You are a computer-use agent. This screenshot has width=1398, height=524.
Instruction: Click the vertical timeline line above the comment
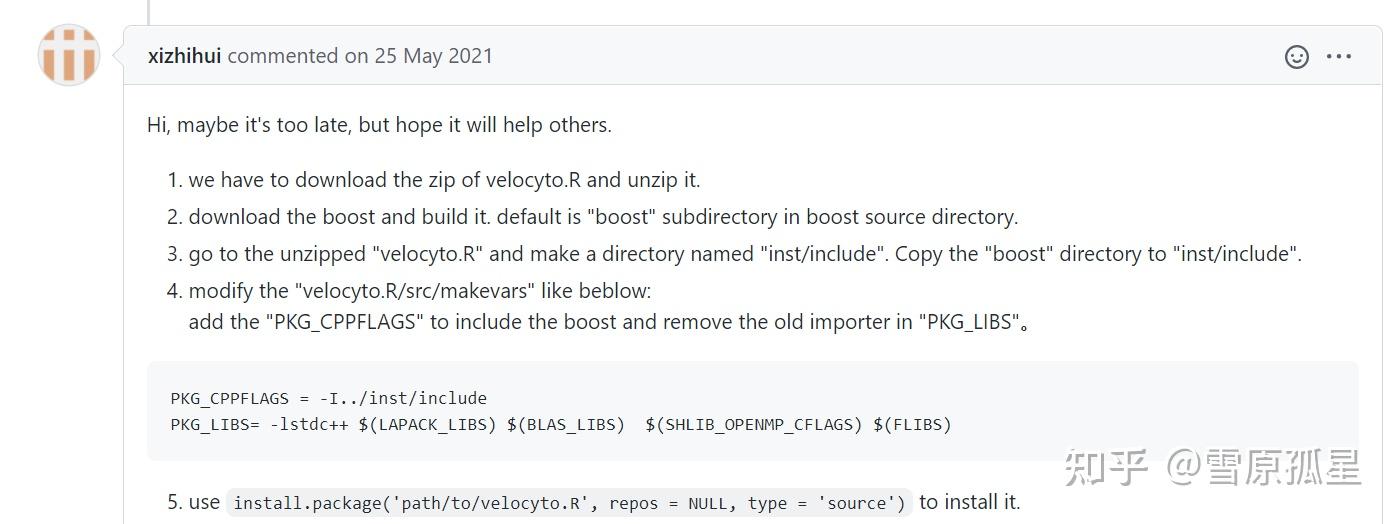(x=148, y=12)
